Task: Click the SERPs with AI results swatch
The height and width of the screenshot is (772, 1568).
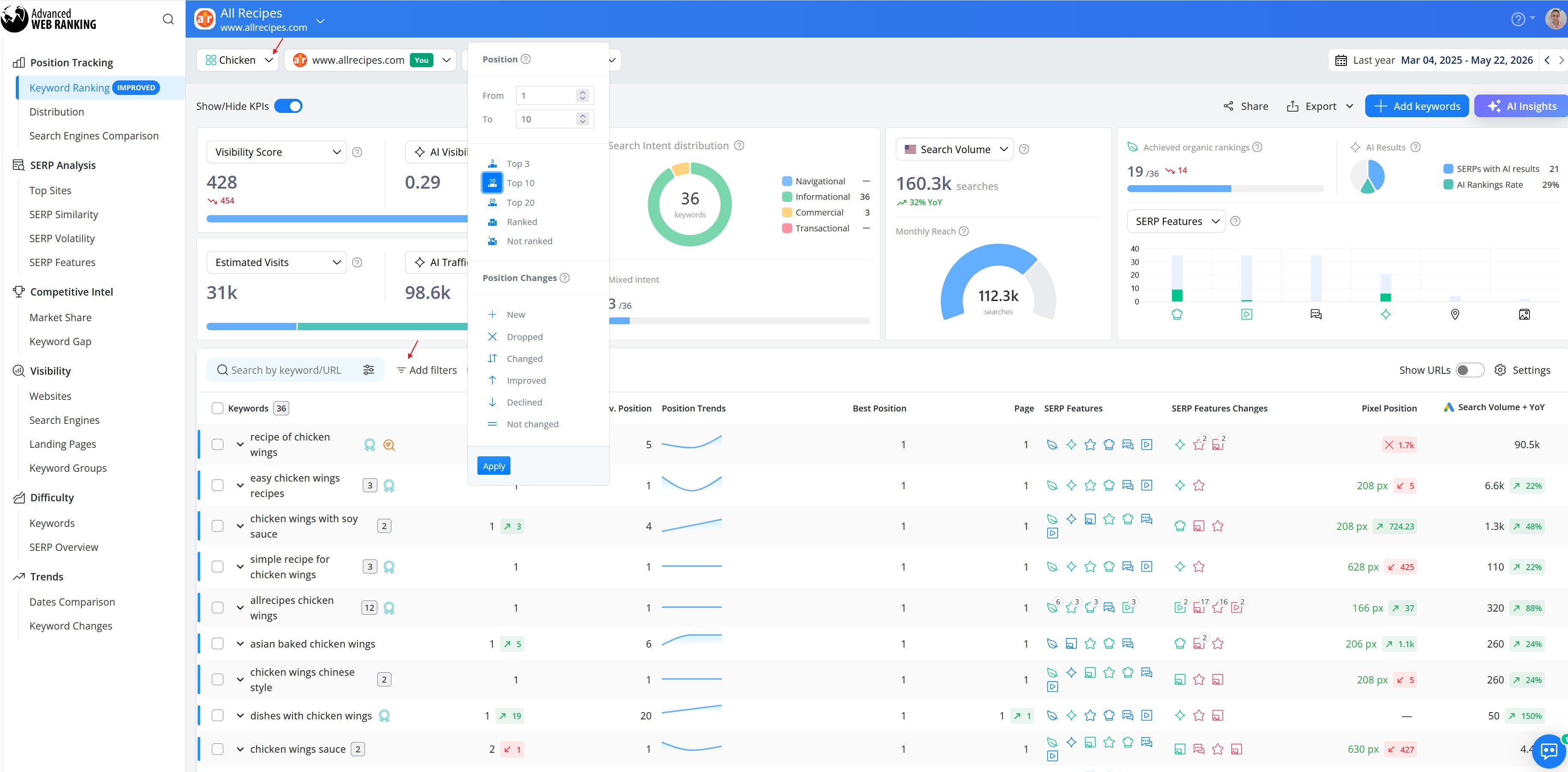Action: (1448, 169)
